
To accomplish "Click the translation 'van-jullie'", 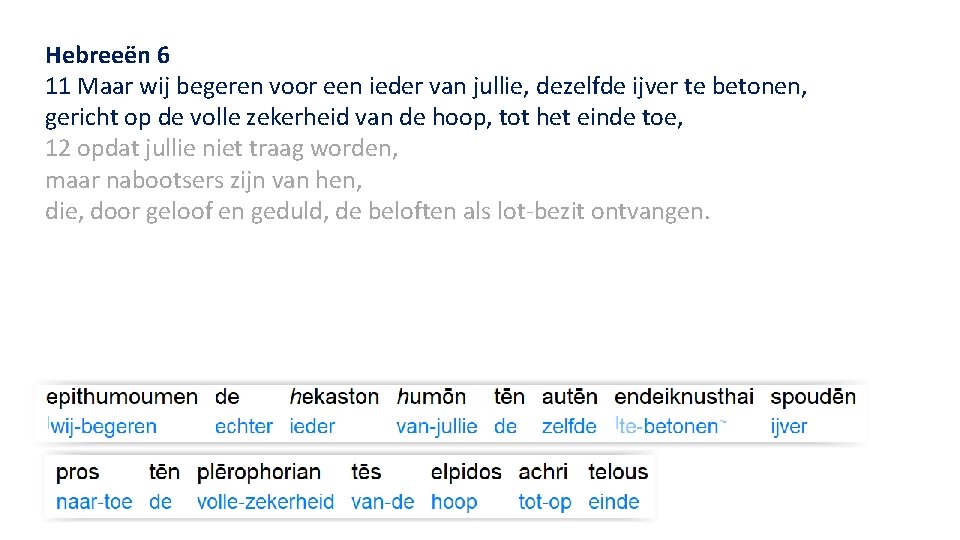I will pos(437,427).
